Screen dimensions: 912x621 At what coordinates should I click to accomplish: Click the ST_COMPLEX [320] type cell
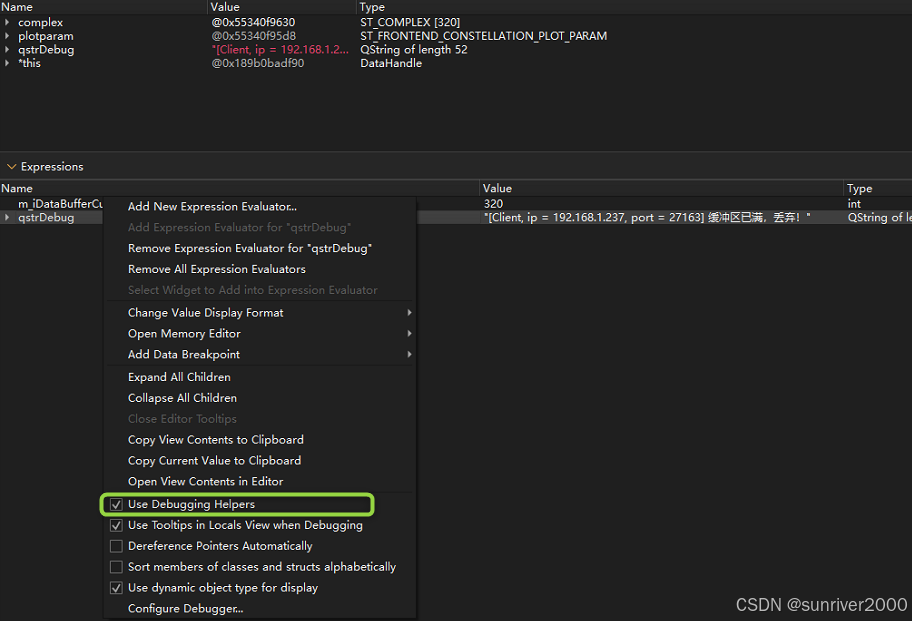(x=410, y=22)
